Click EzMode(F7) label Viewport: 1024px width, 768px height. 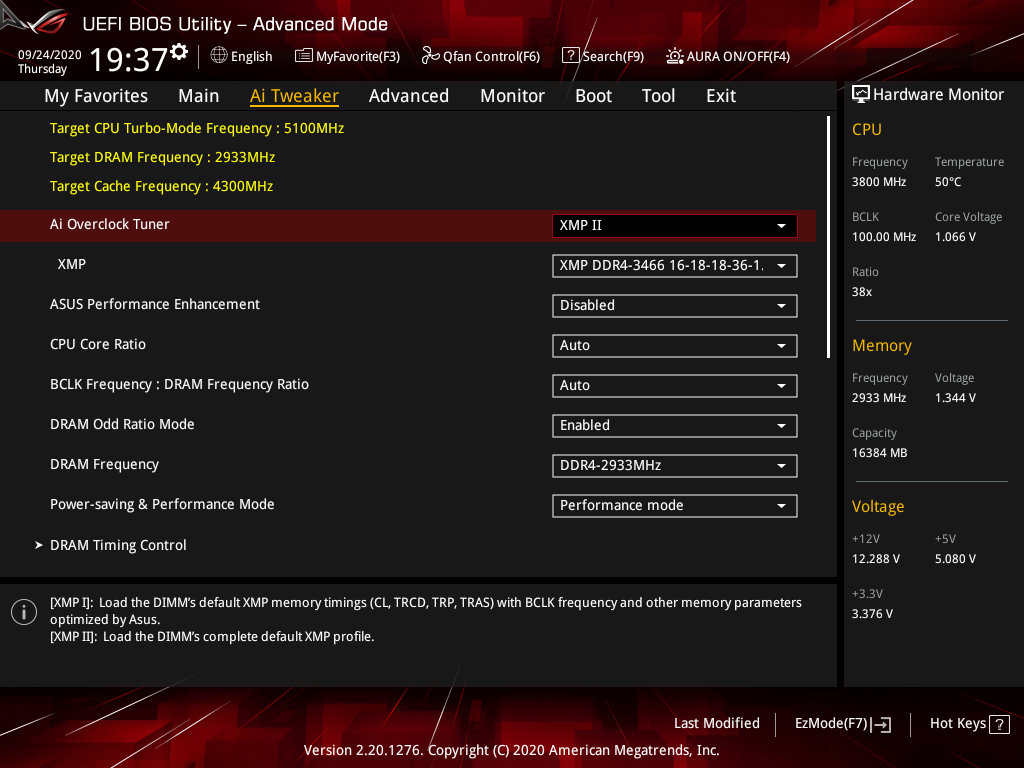click(831, 724)
